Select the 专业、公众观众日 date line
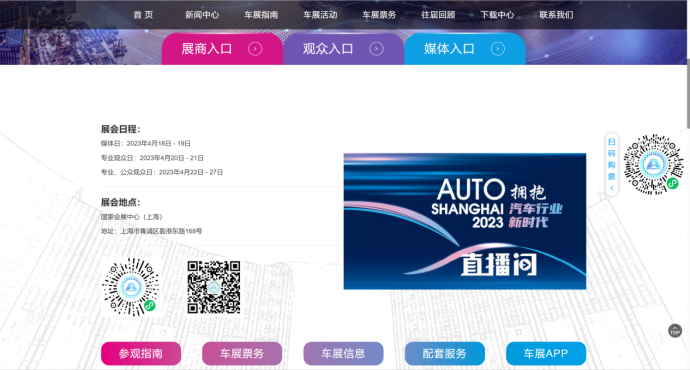This screenshot has width=690, height=370. coord(162,172)
